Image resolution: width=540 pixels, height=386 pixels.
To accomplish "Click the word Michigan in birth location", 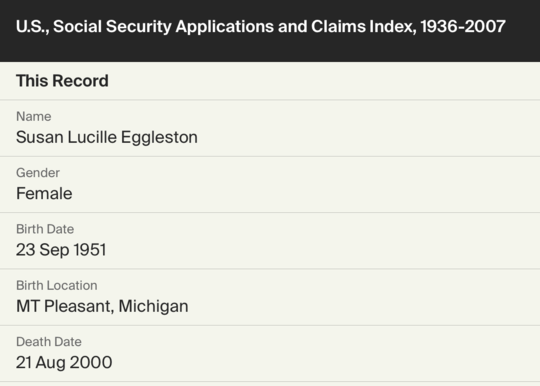I will click(154, 306).
